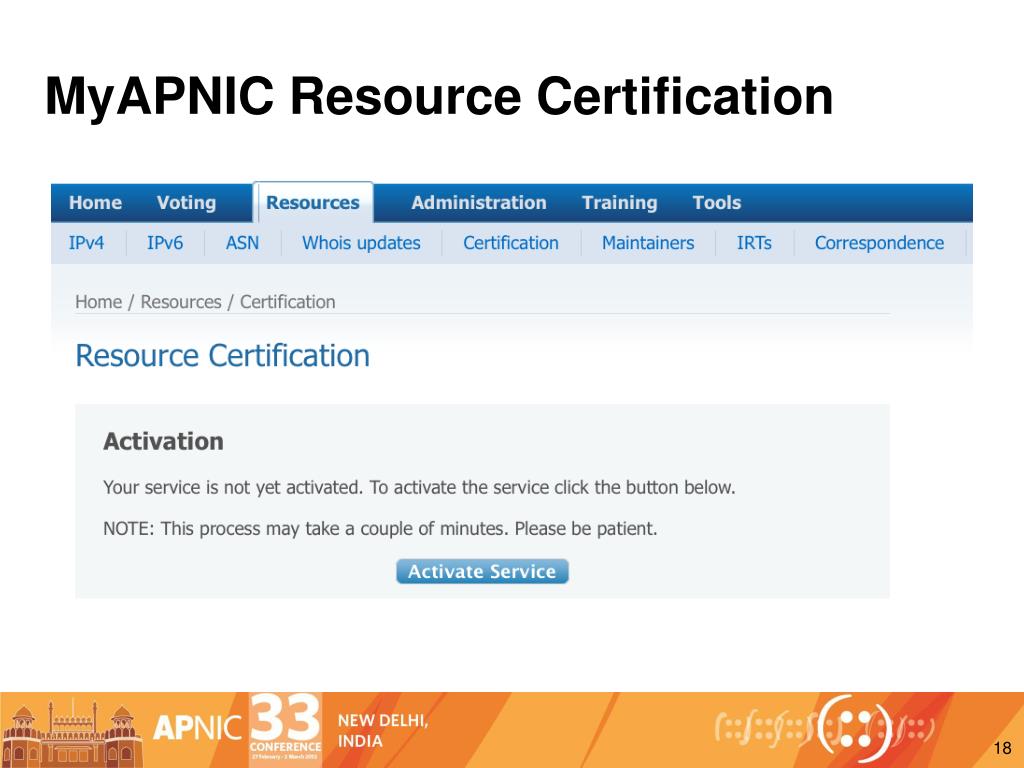The image size is (1024, 768).
Task: Click the Home breadcrumb link
Action: (99, 302)
